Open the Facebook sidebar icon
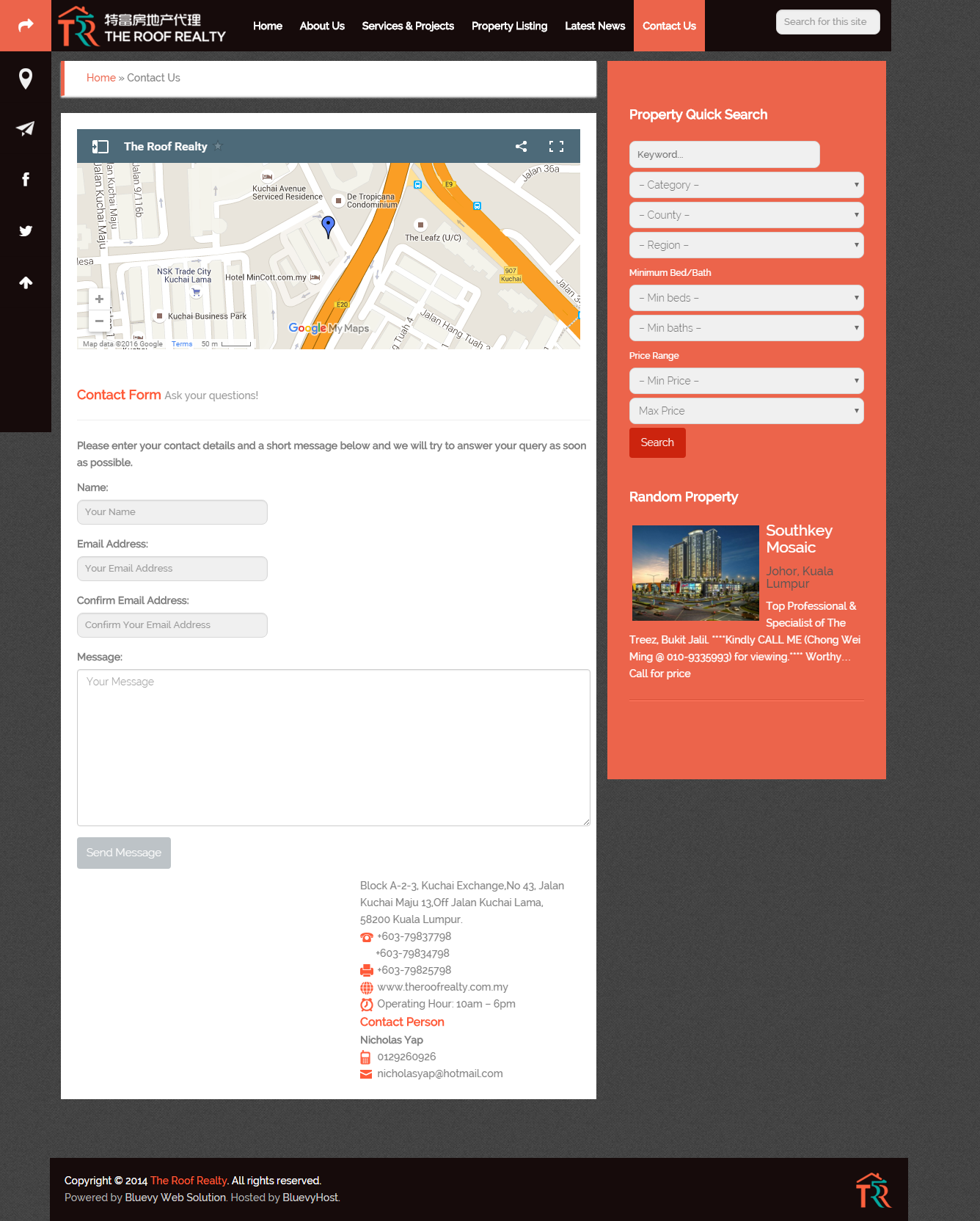The height and width of the screenshot is (1221, 980). 26,180
